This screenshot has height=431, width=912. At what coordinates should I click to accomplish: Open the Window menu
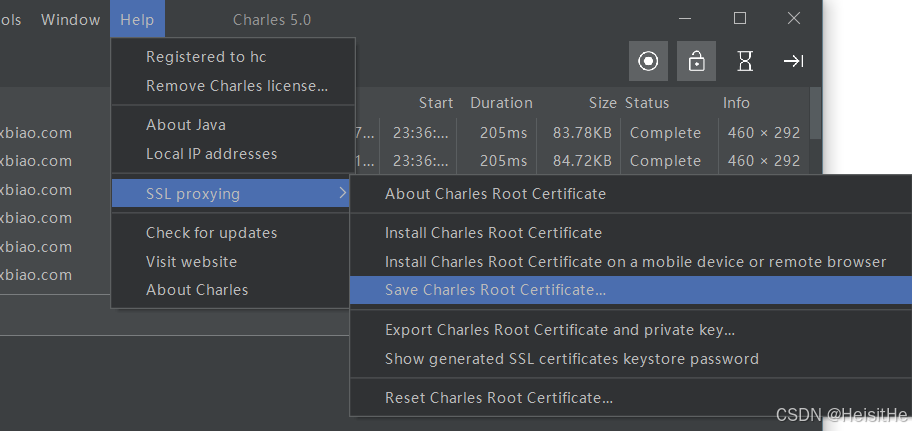[x=70, y=20]
